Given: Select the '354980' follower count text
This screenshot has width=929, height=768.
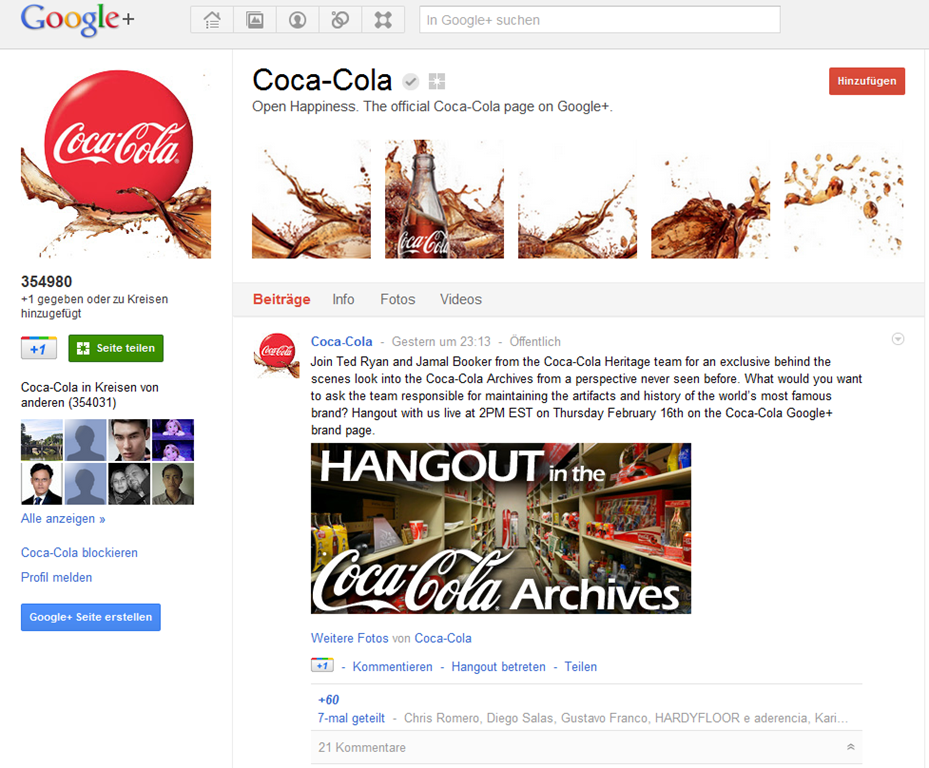Looking at the screenshot, I should coord(46,281).
